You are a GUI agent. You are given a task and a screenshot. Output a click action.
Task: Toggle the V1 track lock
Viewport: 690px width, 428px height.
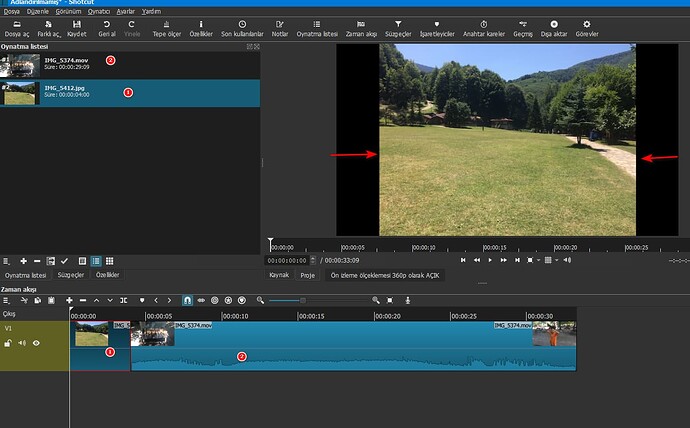click(7, 343)
